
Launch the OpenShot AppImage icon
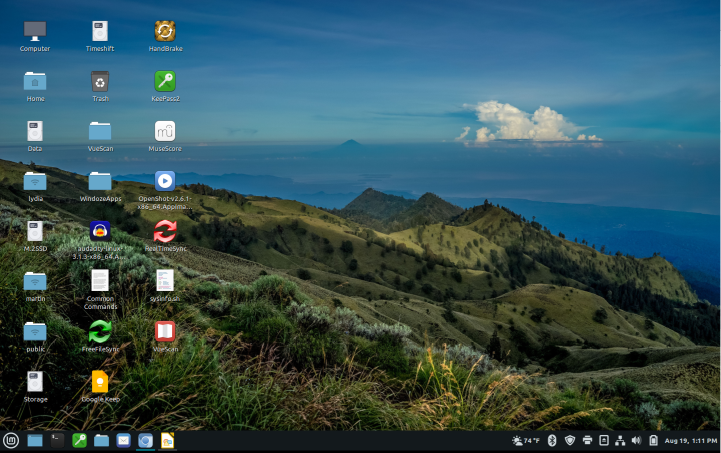pos(165,181)
